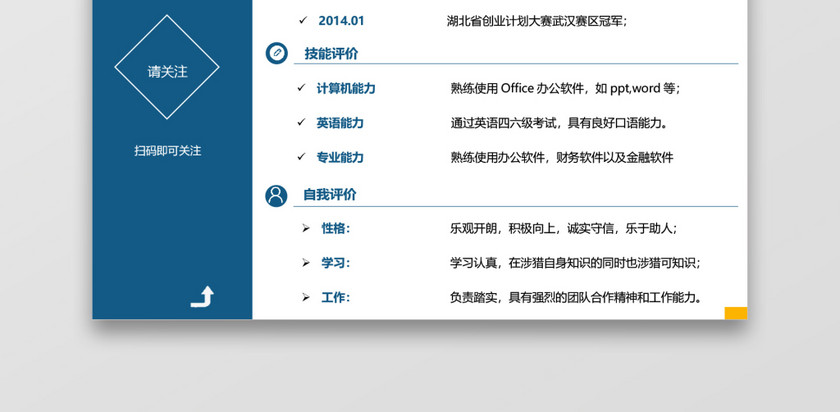Click the line 熟练使用办公软件，财务软件以及金融软件

(x=561, y=158)
